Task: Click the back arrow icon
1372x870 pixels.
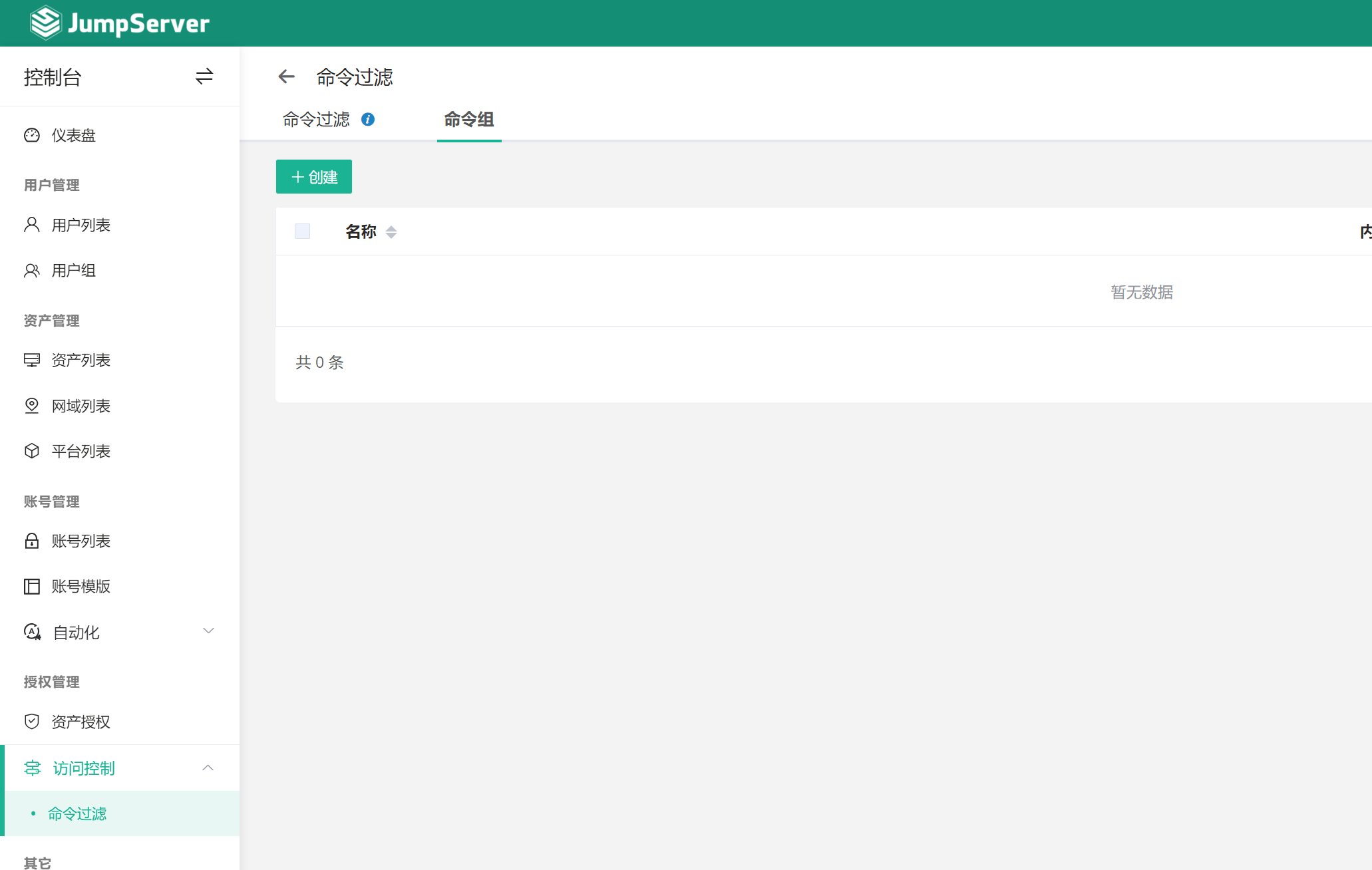Action: coord(286,76)
